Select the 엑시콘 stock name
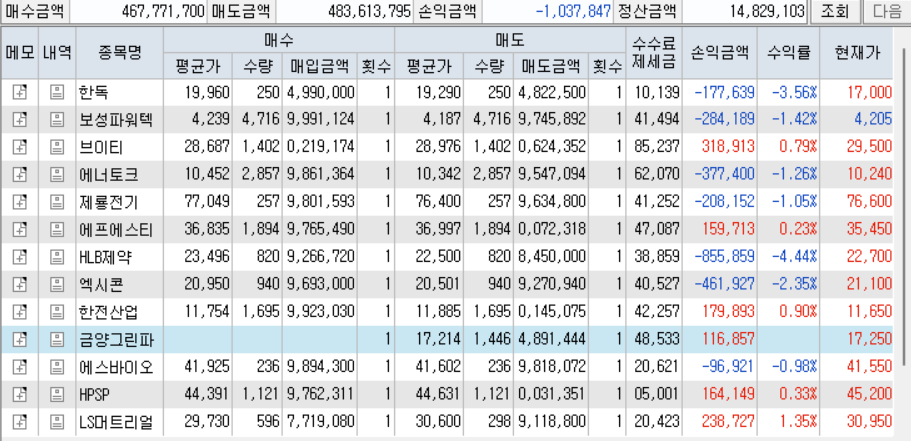 pyautogui.click(x=101, y=285)
